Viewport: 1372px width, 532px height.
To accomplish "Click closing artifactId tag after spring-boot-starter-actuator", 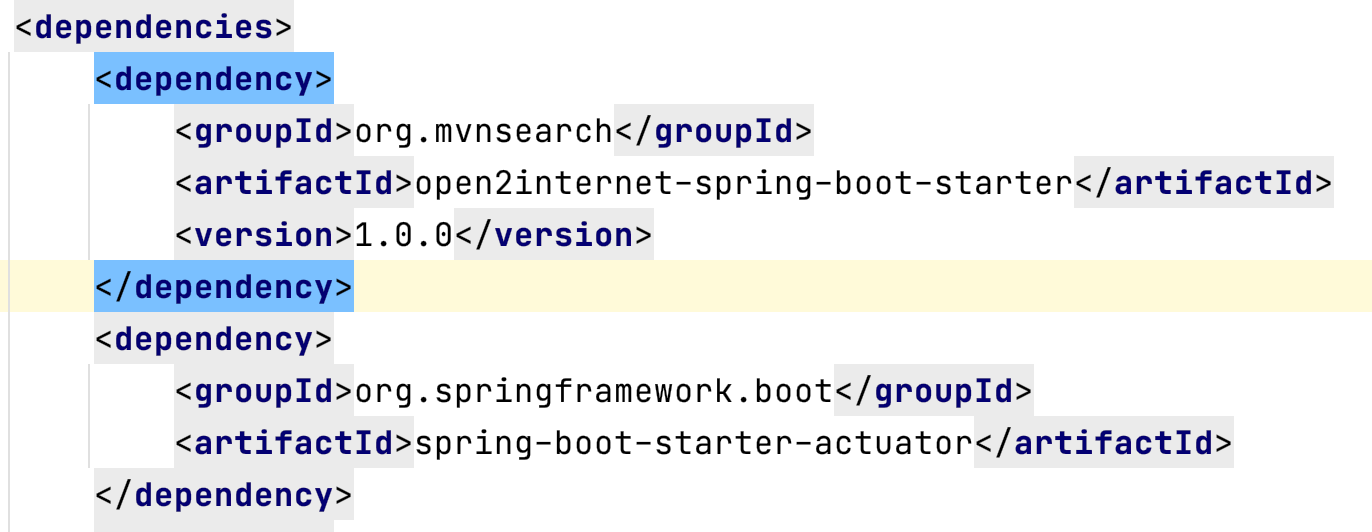I will (x=1103, y=443).
